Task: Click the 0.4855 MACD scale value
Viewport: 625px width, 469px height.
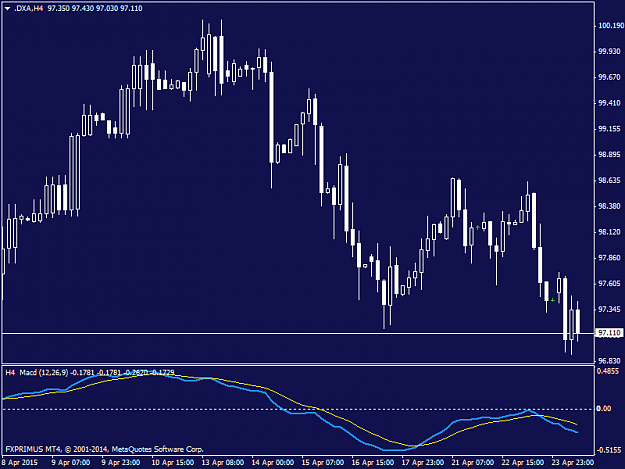Action: (608, 371)
